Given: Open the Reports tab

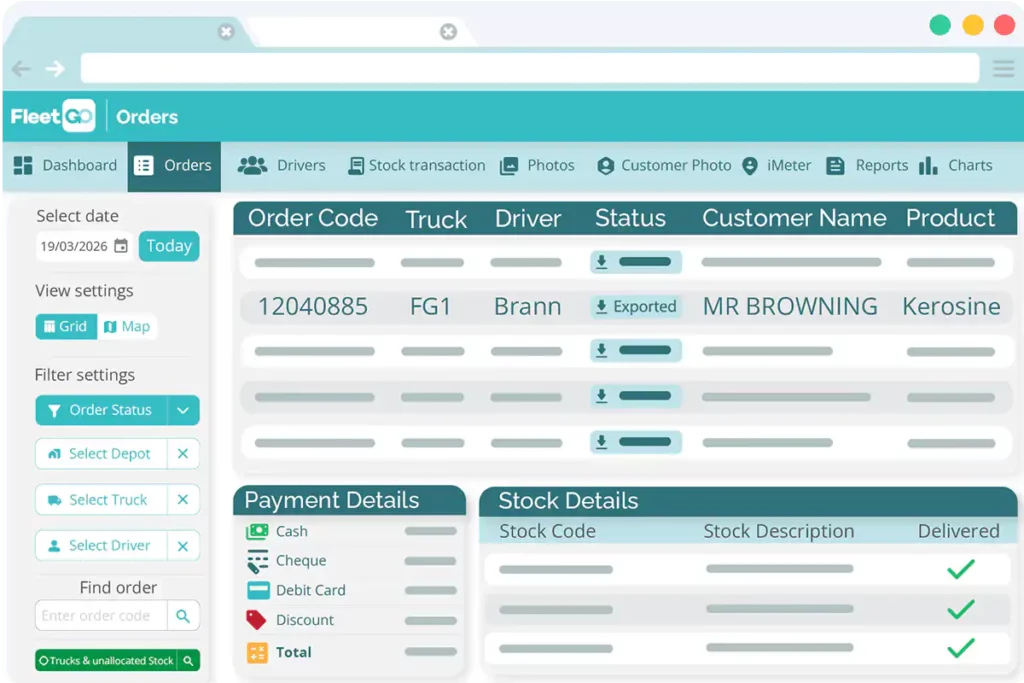Looking at the screenshot, I should [x=867, y=165].
